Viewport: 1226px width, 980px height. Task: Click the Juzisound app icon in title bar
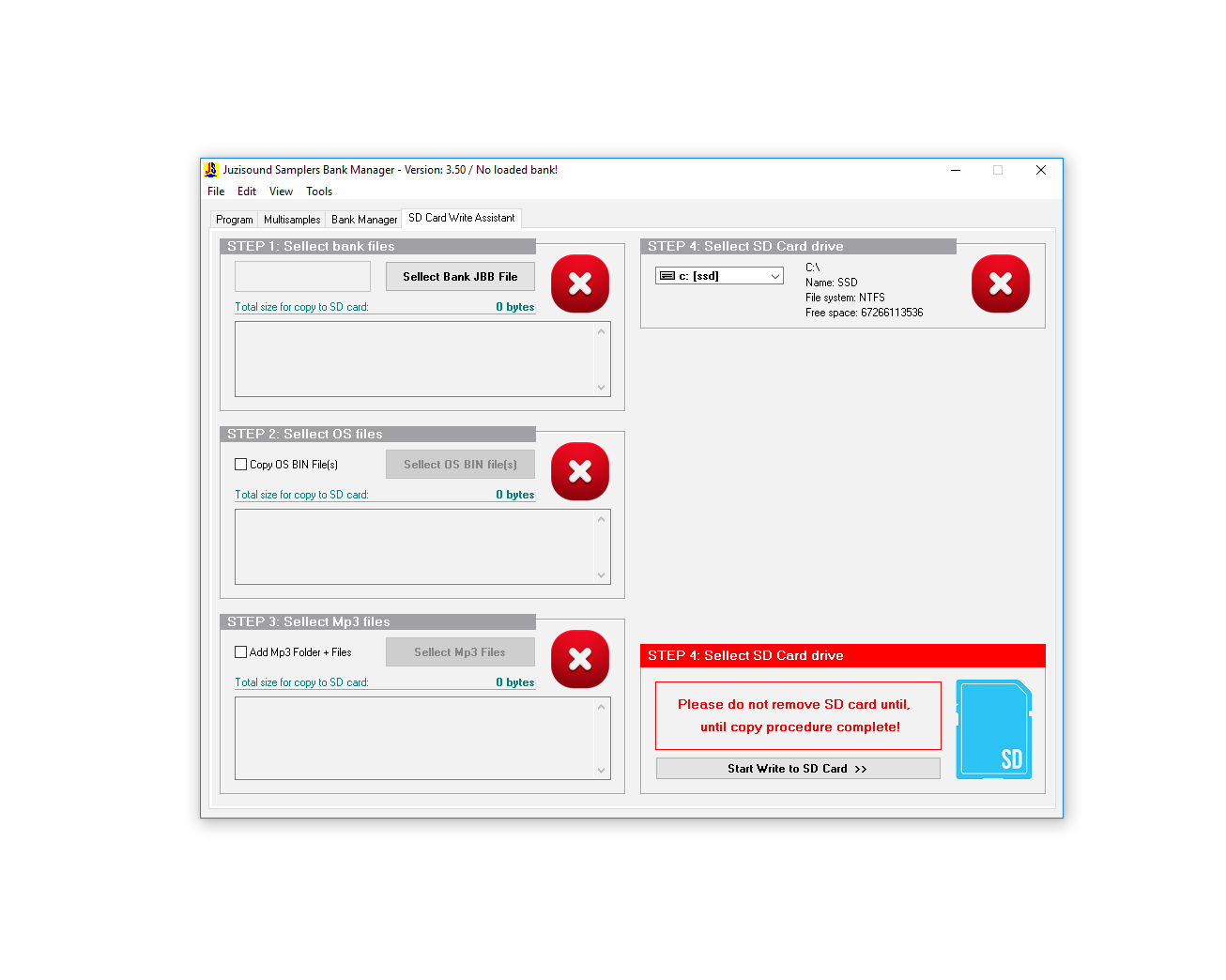tap(211, 170)
